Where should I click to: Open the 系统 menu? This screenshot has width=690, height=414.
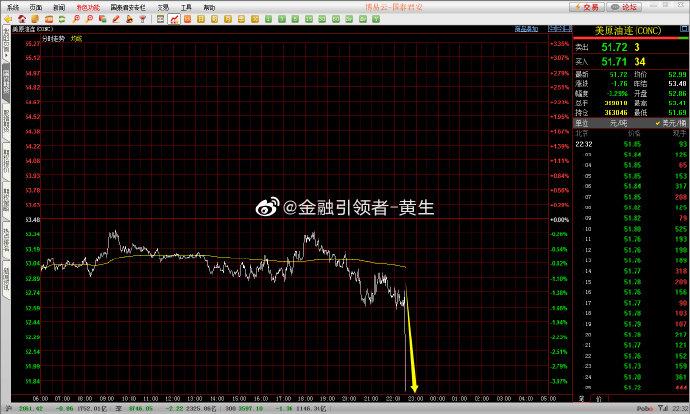13,6
